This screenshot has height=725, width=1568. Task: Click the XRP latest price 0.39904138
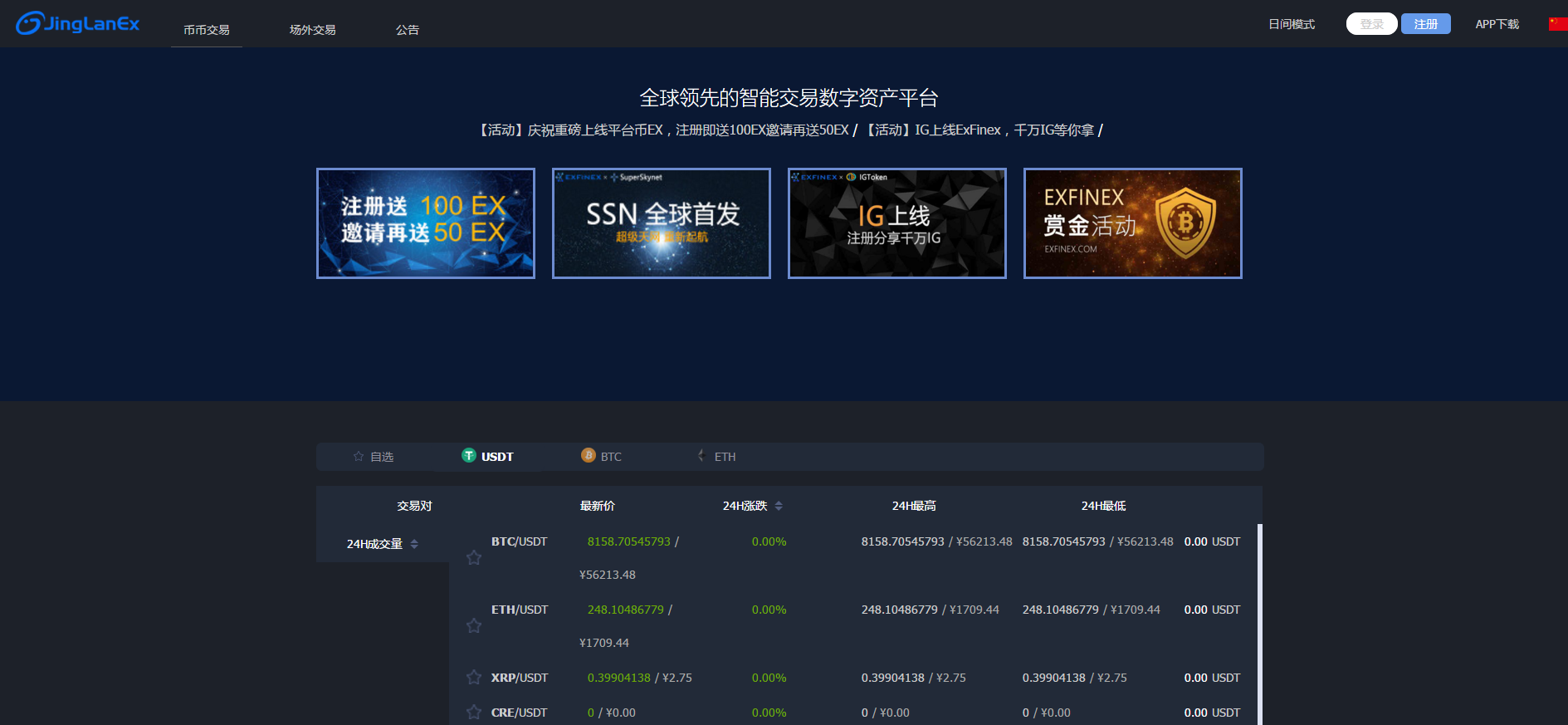tap(618, 678)
